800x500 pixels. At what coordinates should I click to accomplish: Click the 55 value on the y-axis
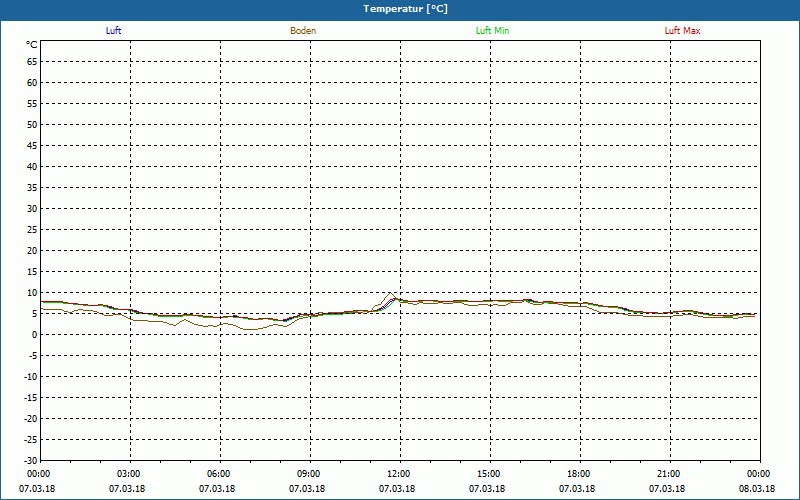32,104
